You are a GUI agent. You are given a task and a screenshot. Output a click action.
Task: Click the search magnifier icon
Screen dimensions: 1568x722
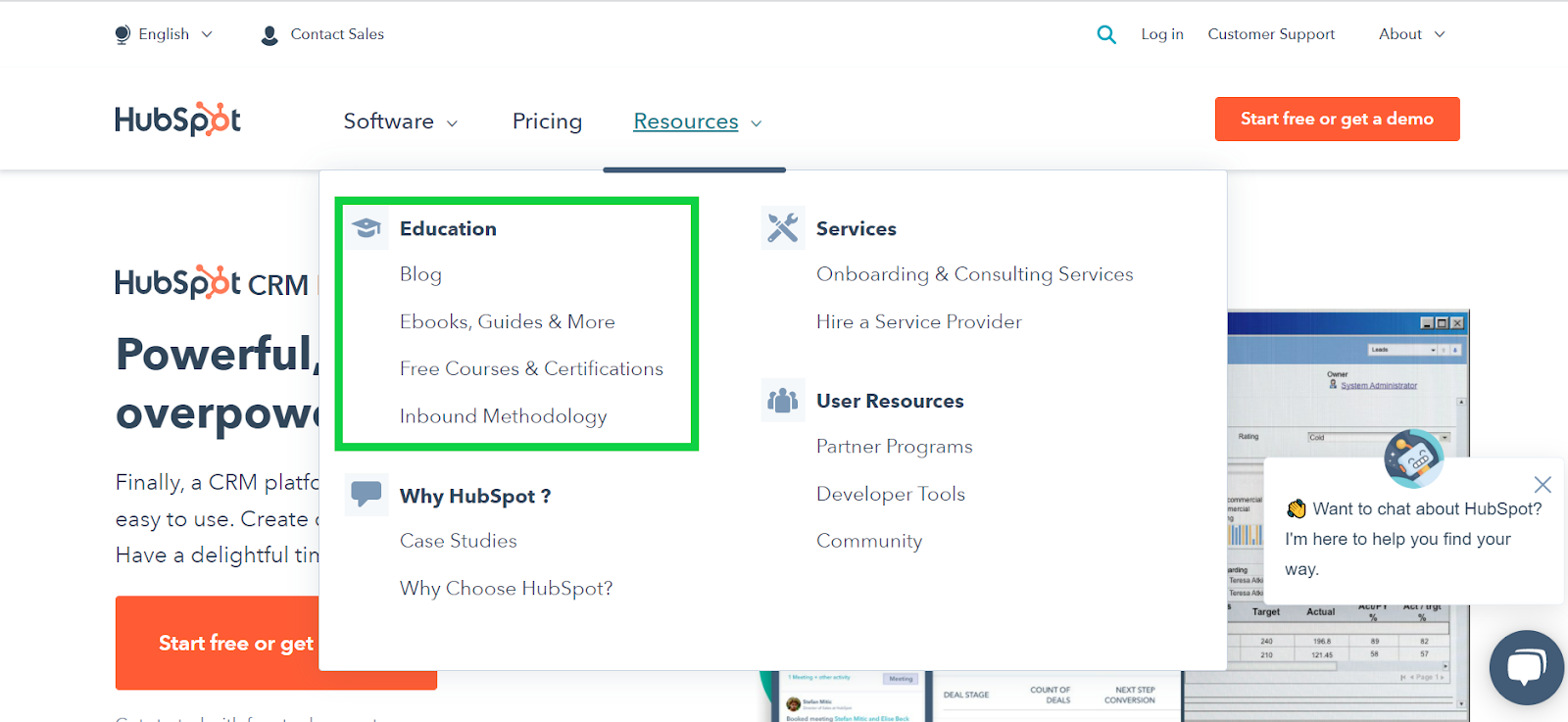tap(1106, 34)
